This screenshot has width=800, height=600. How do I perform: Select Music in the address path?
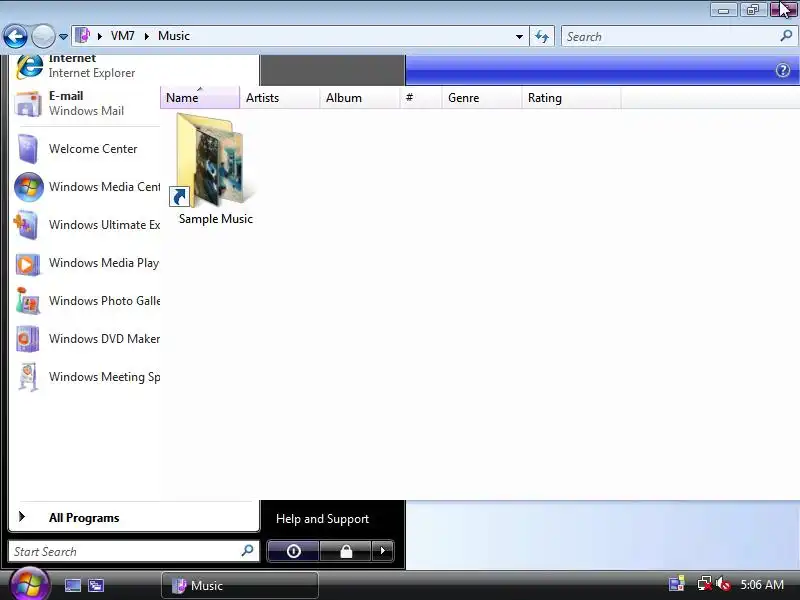[x=173, y=36]
